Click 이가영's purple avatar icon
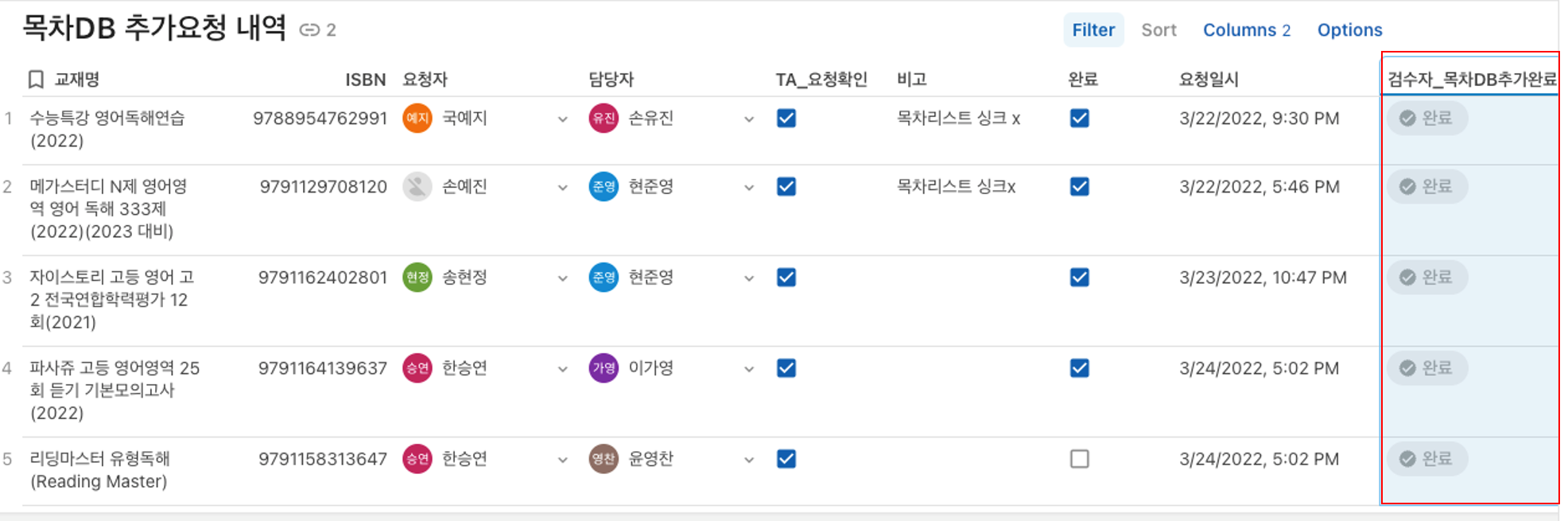The height and width of the screenshot is (521, 1568). point(604,368)
